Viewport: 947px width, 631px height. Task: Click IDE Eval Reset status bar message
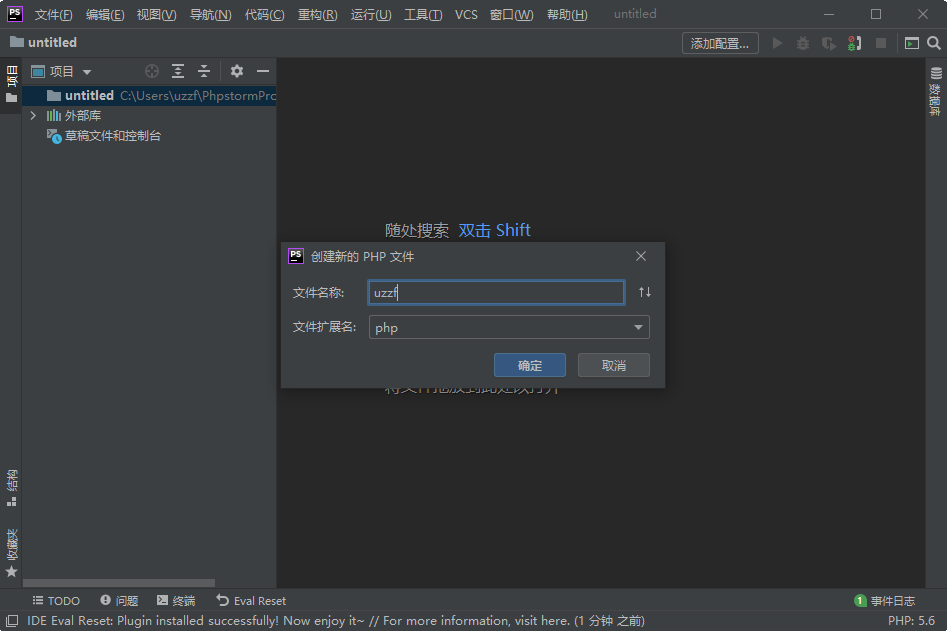tap(336, 621)
